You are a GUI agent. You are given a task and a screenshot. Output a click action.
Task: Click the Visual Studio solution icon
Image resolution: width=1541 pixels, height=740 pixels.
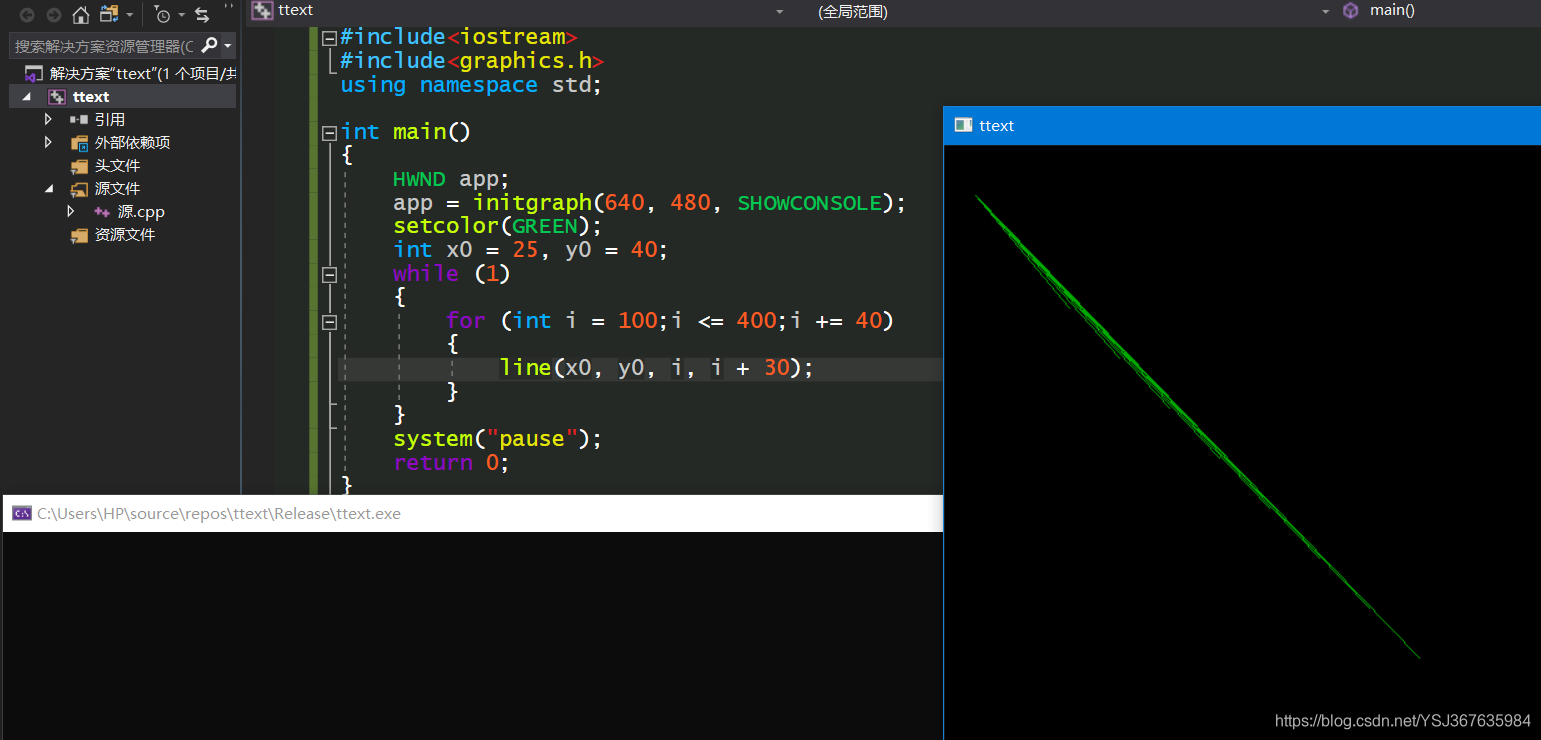click(34, 74)
